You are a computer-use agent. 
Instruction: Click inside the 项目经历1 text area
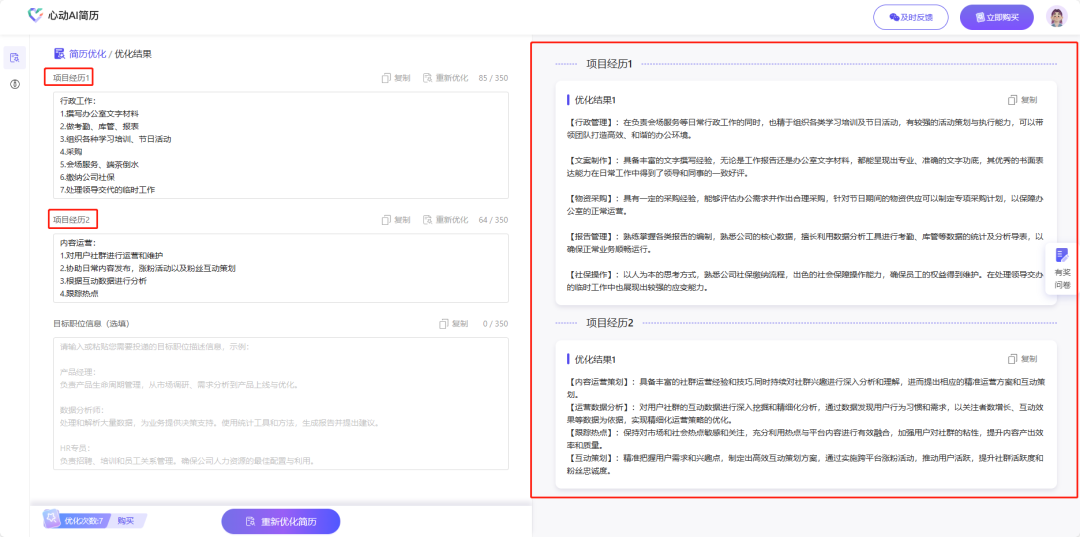(x=280, y=145)
